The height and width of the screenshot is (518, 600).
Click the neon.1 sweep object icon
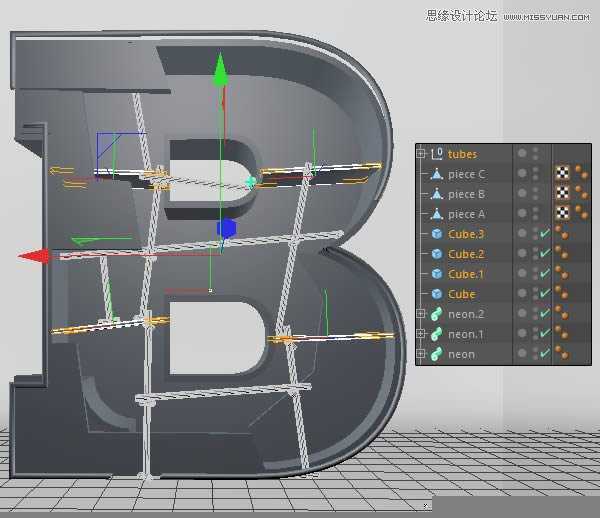pyautogui.click(x=437, y=334)
